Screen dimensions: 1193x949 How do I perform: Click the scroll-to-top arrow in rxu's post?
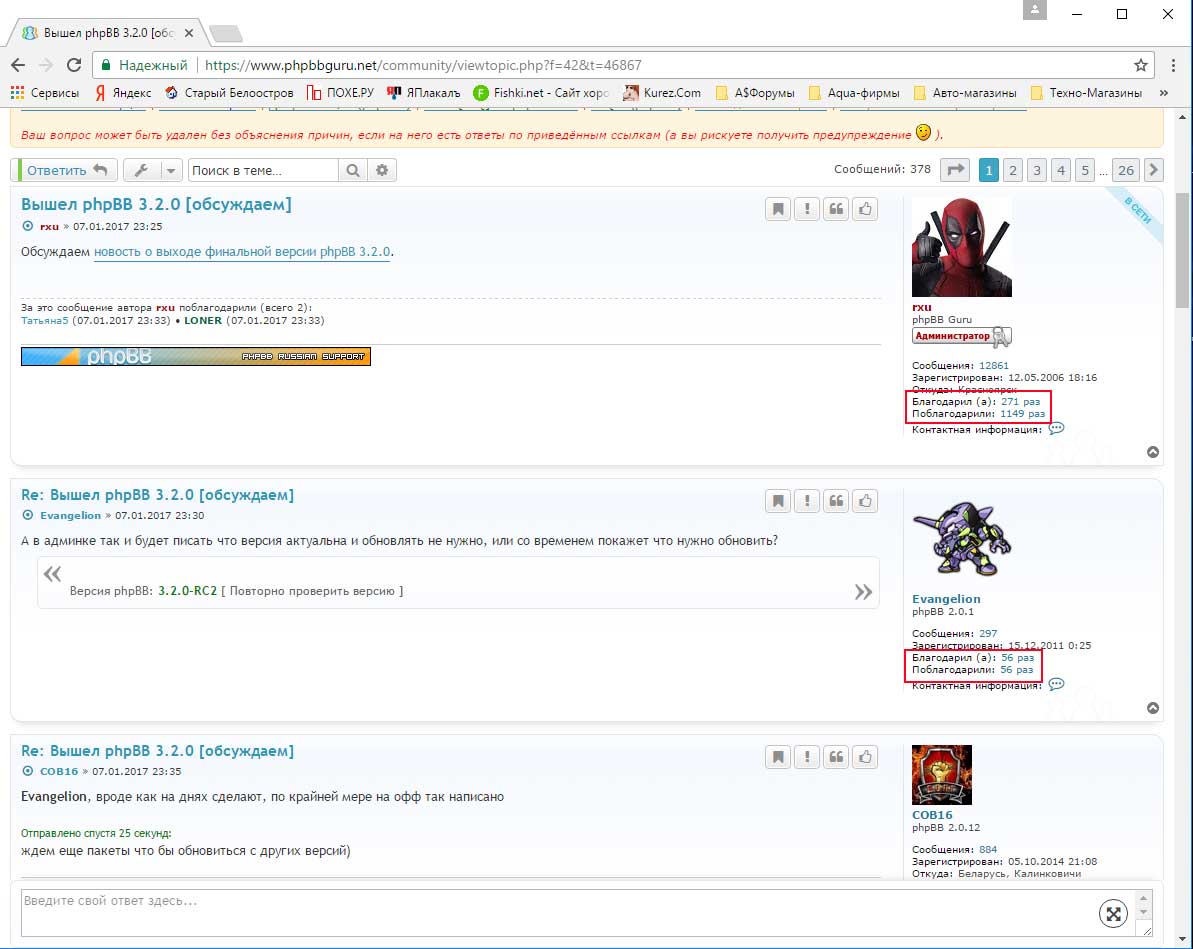[1152, 452]
